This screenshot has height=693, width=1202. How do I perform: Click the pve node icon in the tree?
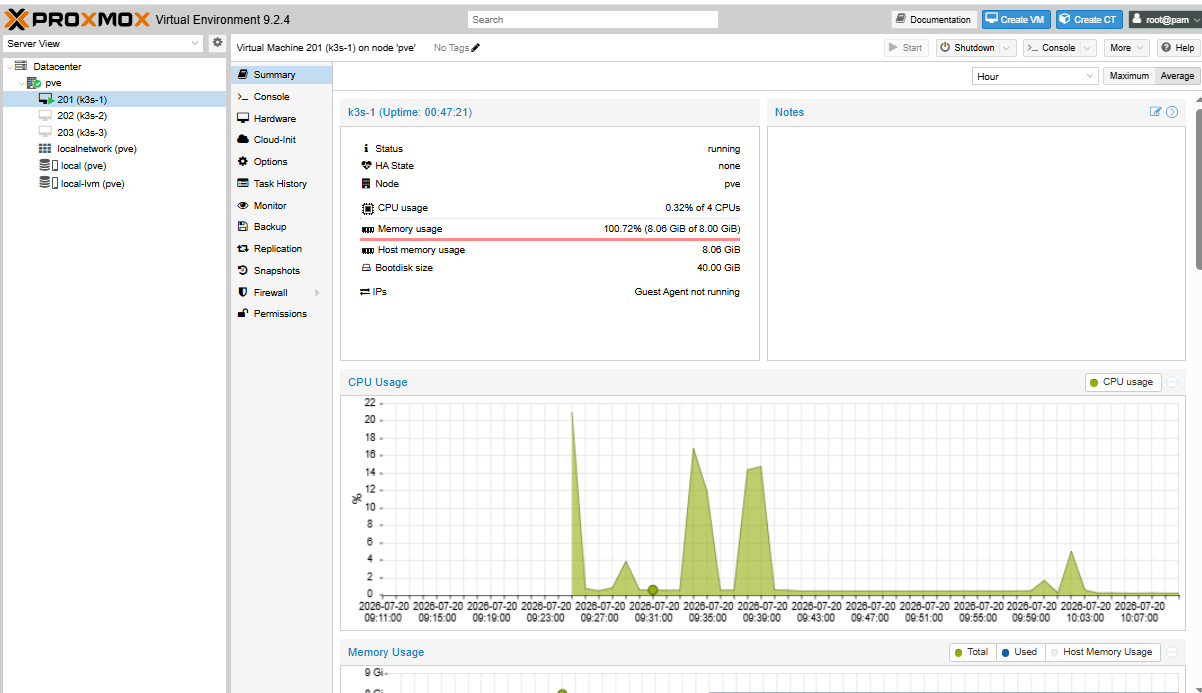click(34, 83)
